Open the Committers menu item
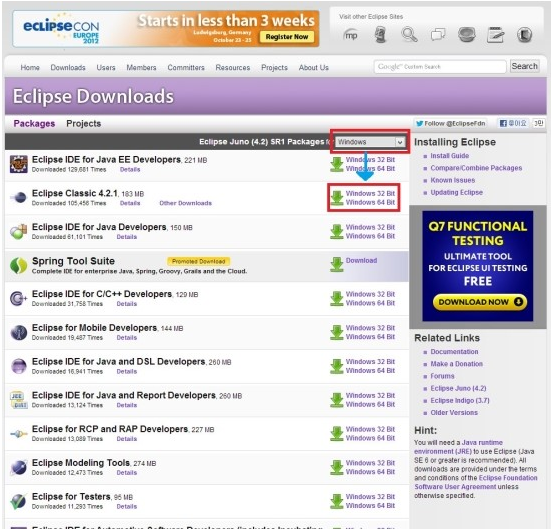This screenshot has width=554, height=532. click(x=186, y=67)
